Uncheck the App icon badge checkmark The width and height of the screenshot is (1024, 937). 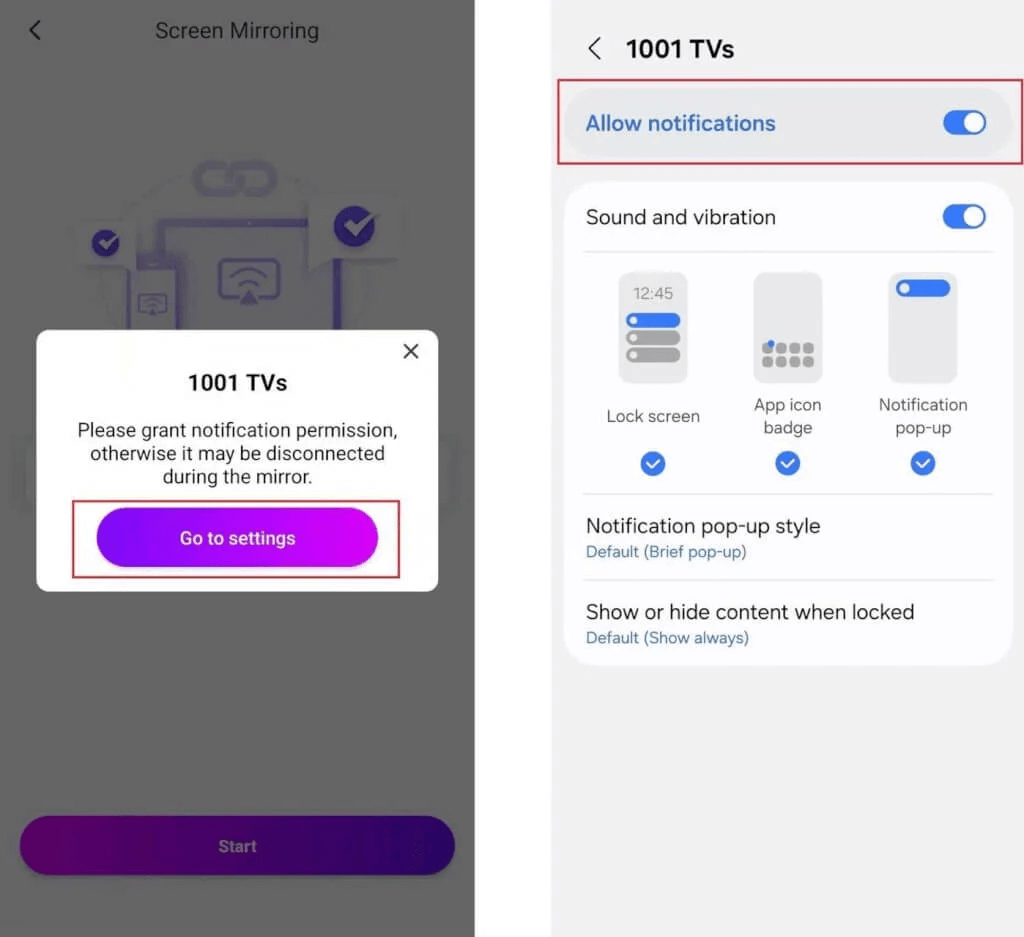tap(788, 464)
